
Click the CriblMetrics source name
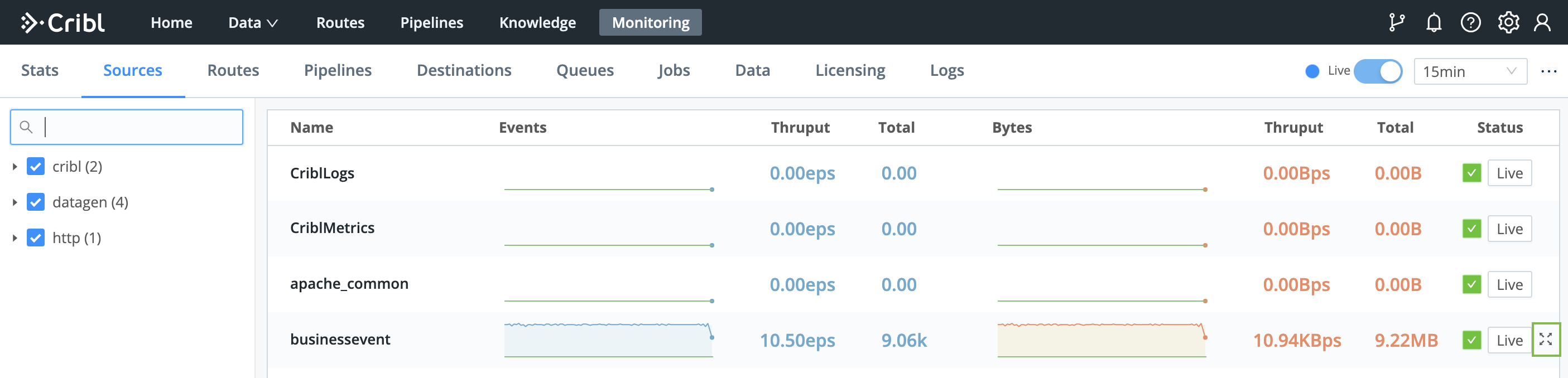(332, 228)
